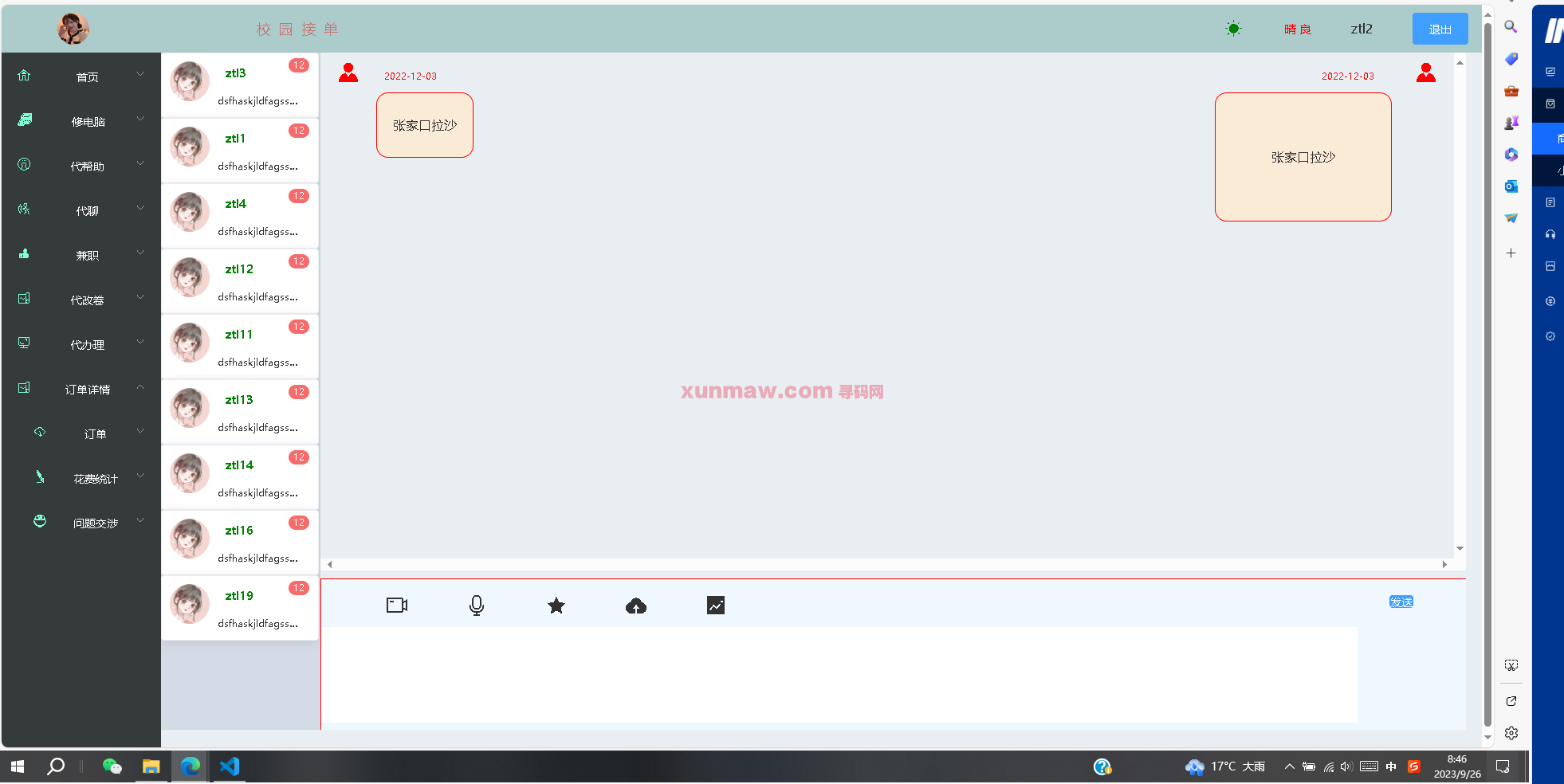Click the user avatar in top header
The height and width of the screenshot is (784, 1564).
click(x=73, y=29)
